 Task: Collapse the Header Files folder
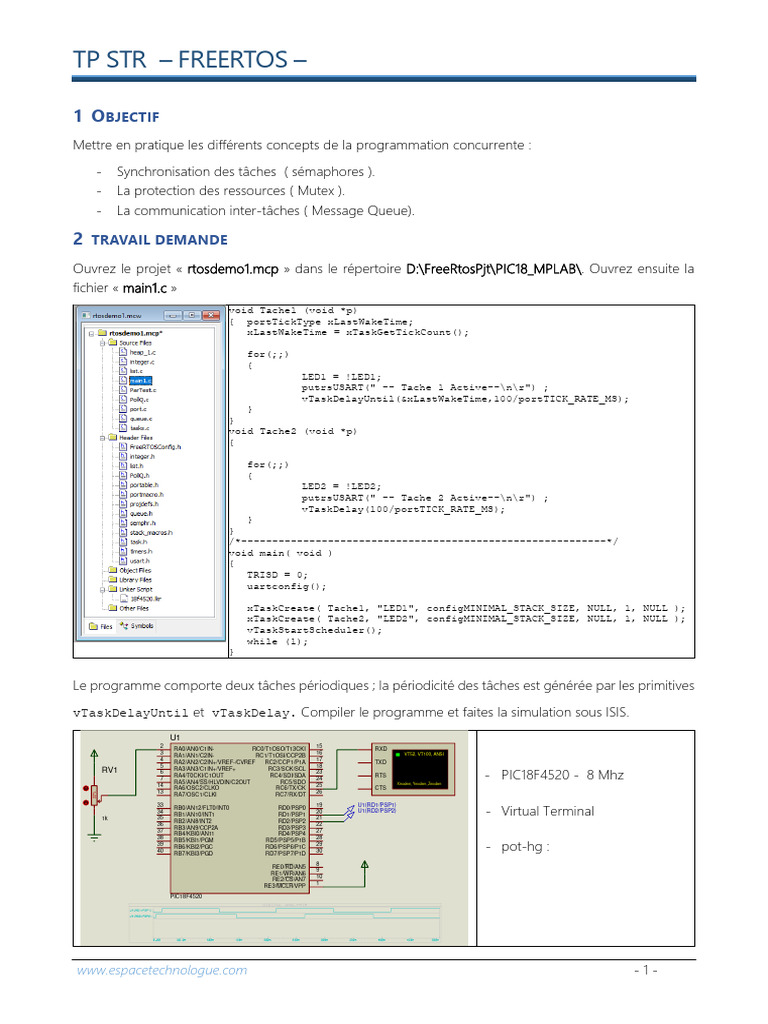coord(103,438)
